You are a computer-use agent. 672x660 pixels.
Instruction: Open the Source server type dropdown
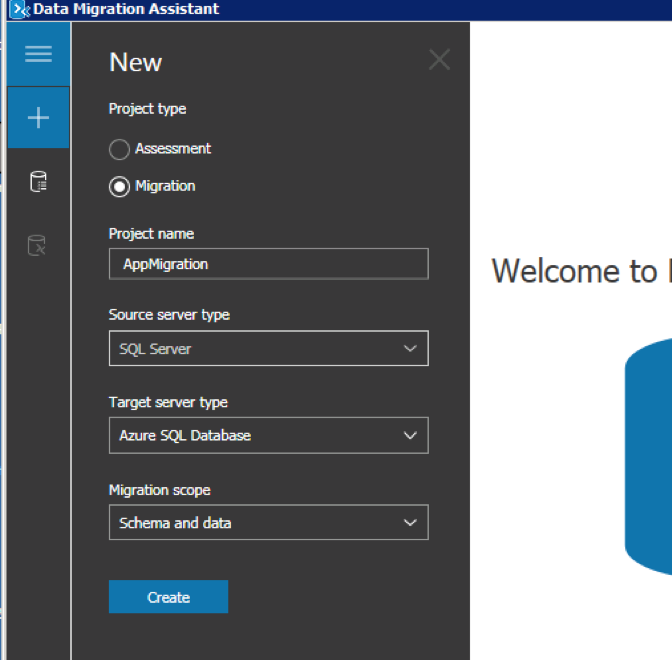click(x=269, y=348)
